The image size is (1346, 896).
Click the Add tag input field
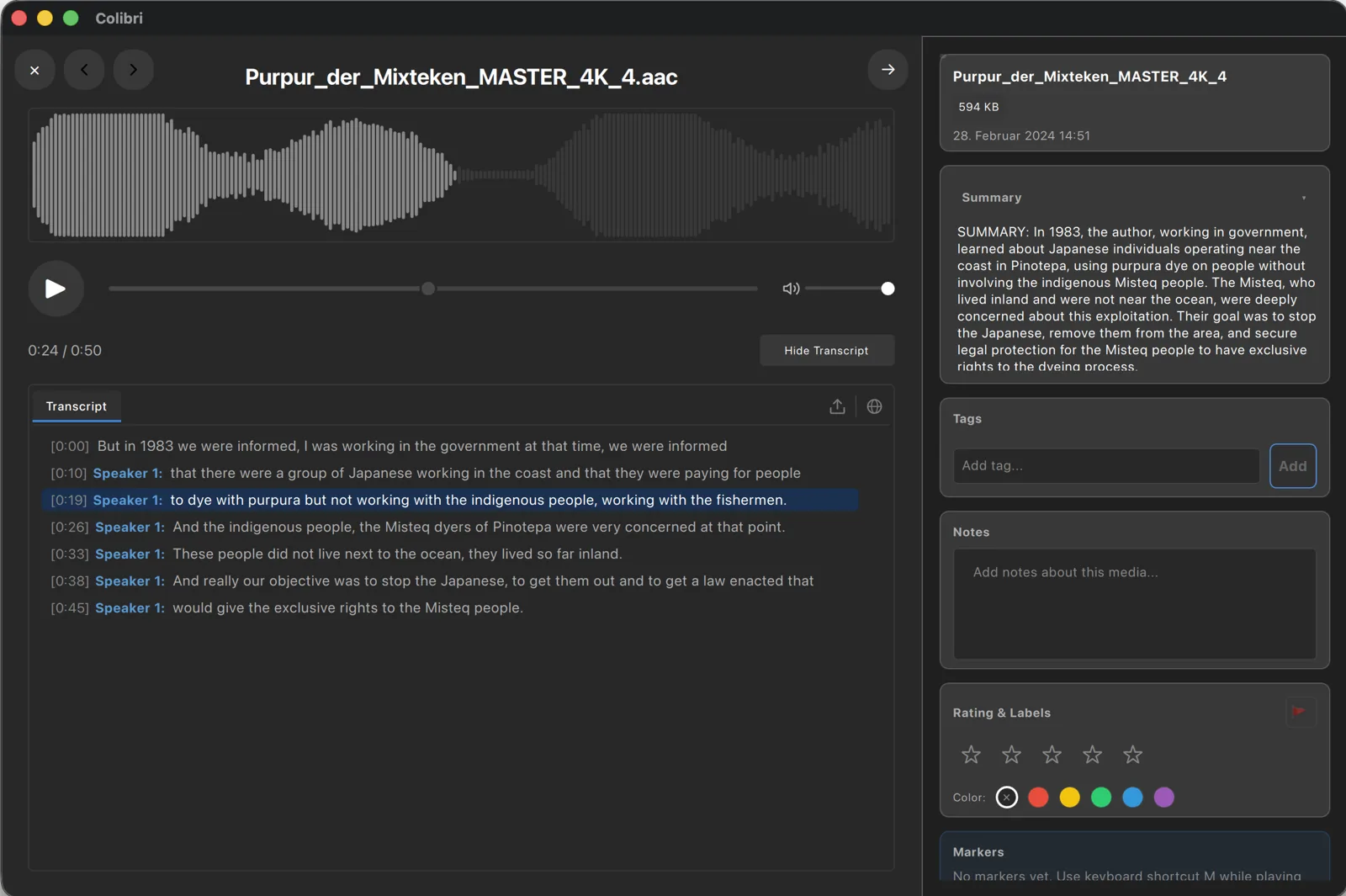tap(1106, 465)
